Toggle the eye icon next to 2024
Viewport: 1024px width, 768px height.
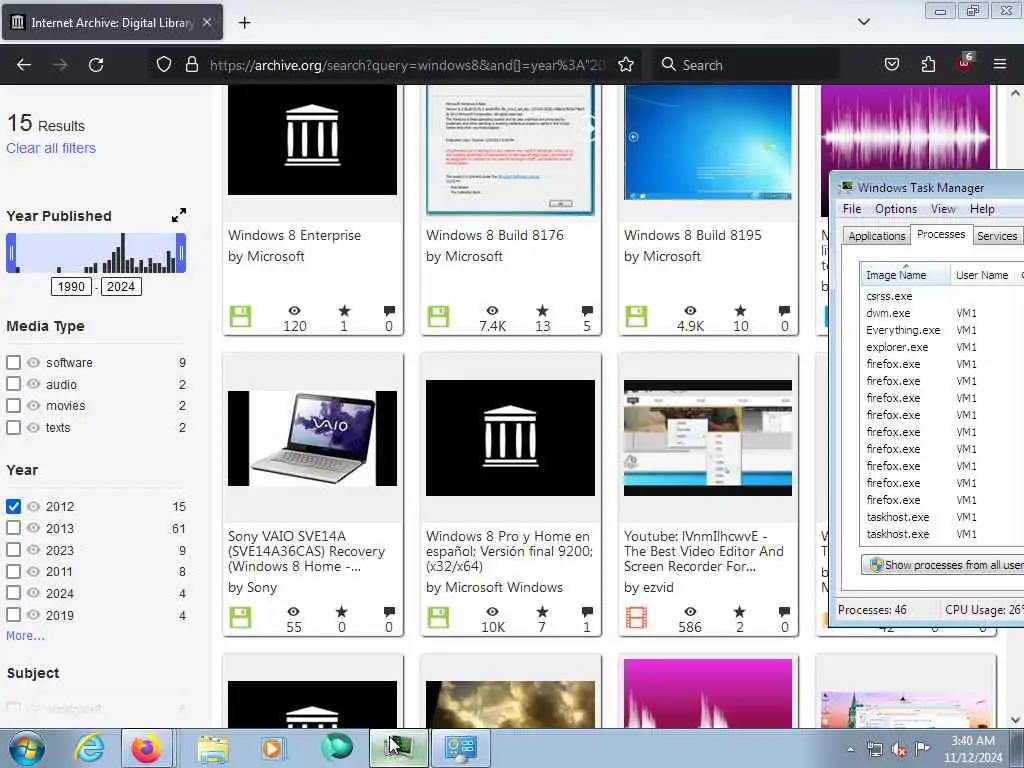(x=33, y=593)
